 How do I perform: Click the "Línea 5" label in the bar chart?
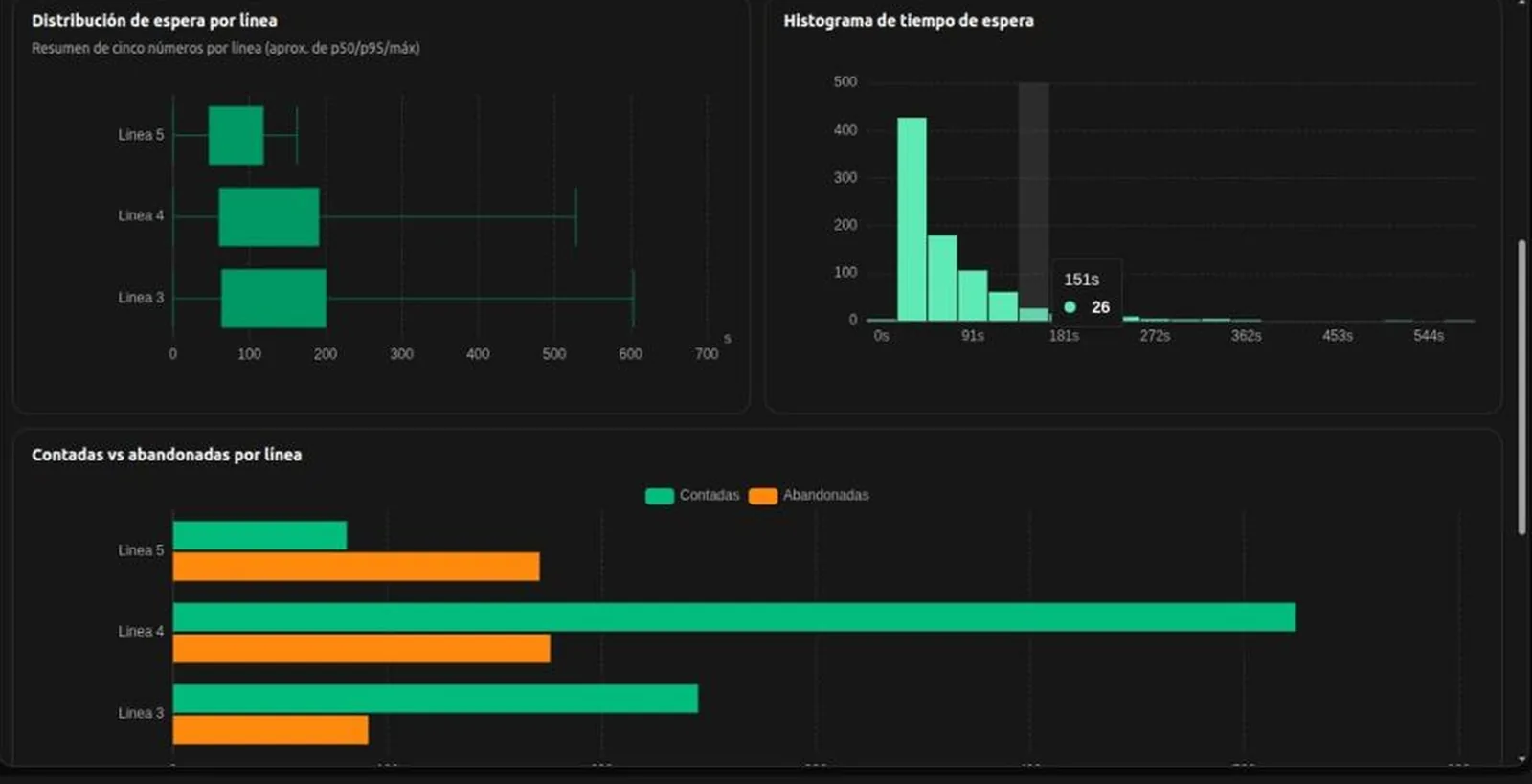(141, 550)
